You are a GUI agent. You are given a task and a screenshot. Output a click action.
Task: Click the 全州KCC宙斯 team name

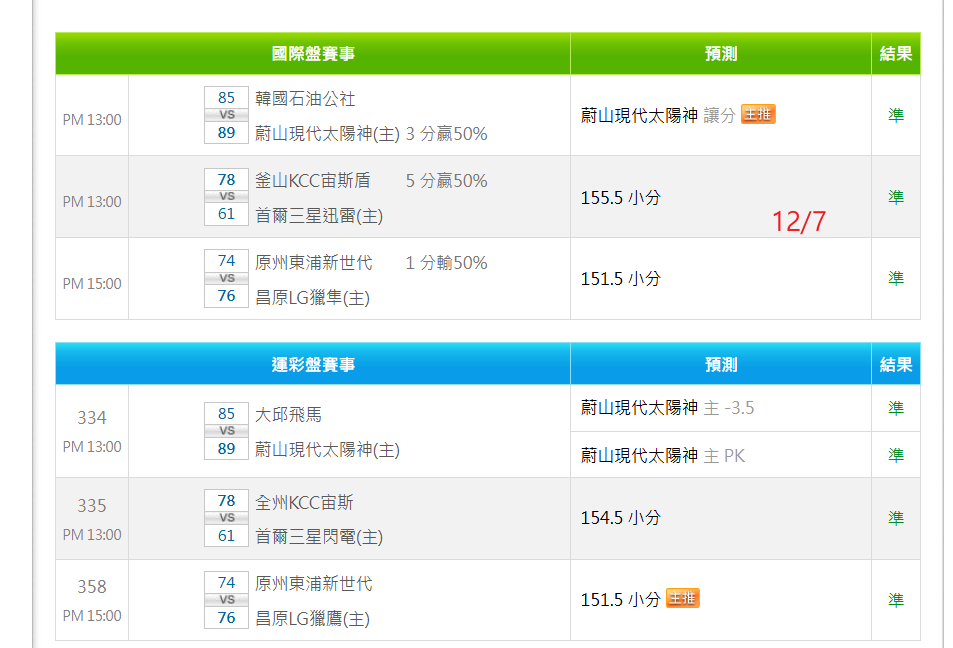pyautogui.click(x=304, y=503)
